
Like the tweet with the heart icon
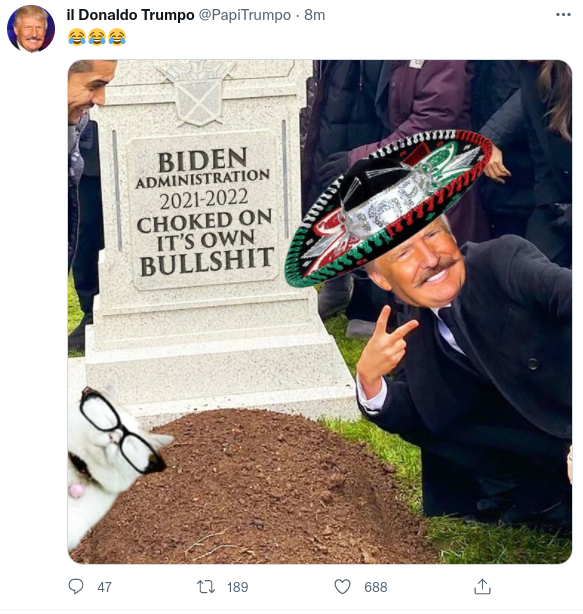point(342,587)
